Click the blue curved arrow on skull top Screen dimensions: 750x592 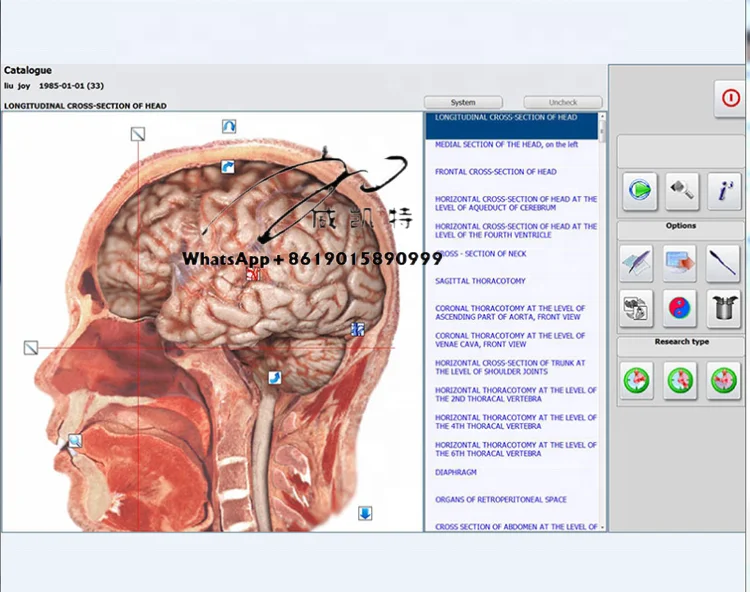click(228, 167)
